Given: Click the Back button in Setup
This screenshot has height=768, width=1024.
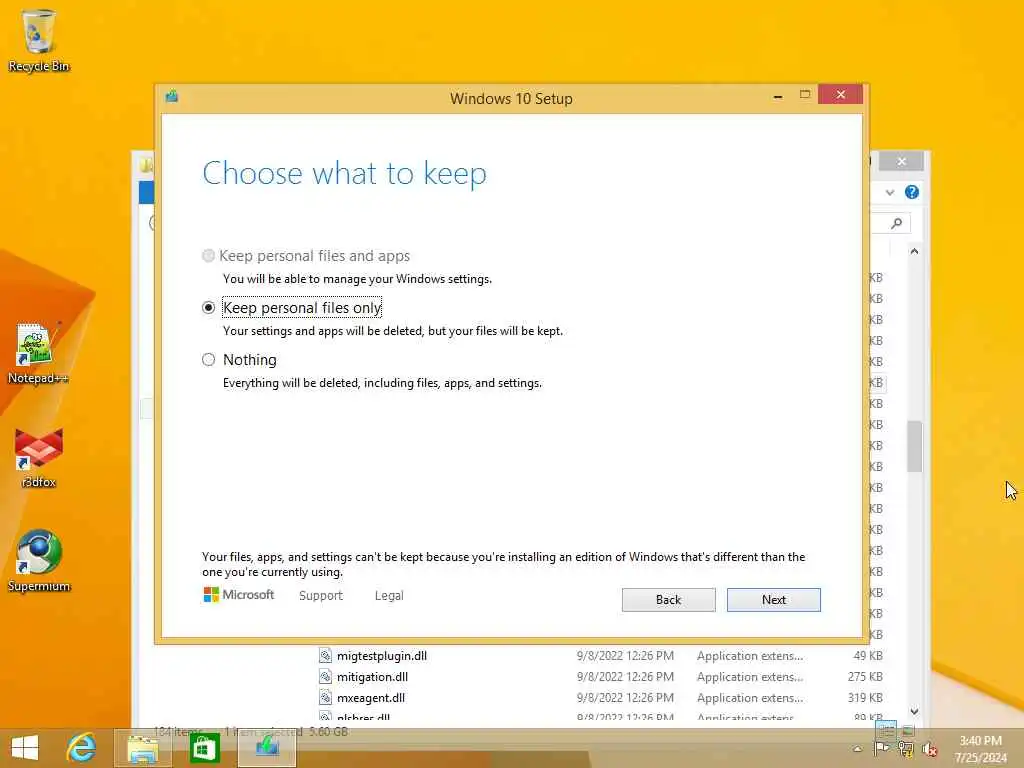Looking at the screenshot, I should [x=669, y=600].
